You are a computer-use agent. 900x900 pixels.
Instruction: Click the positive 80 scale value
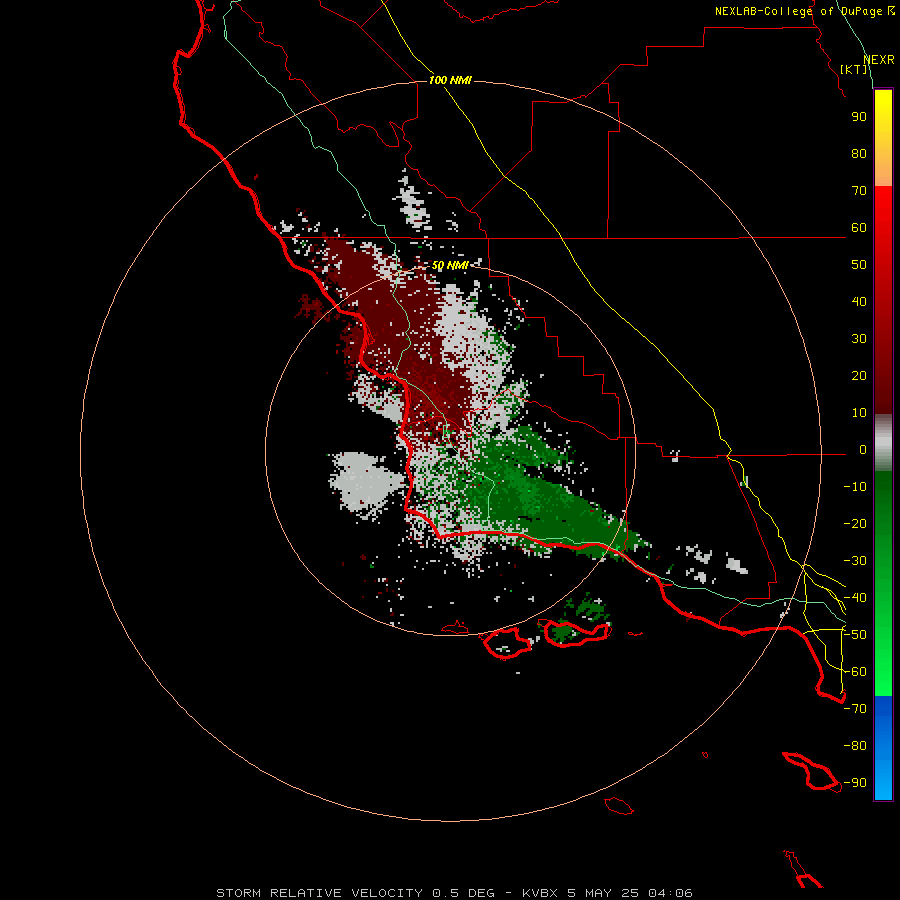pyautogui.click(x=859, y=154)
